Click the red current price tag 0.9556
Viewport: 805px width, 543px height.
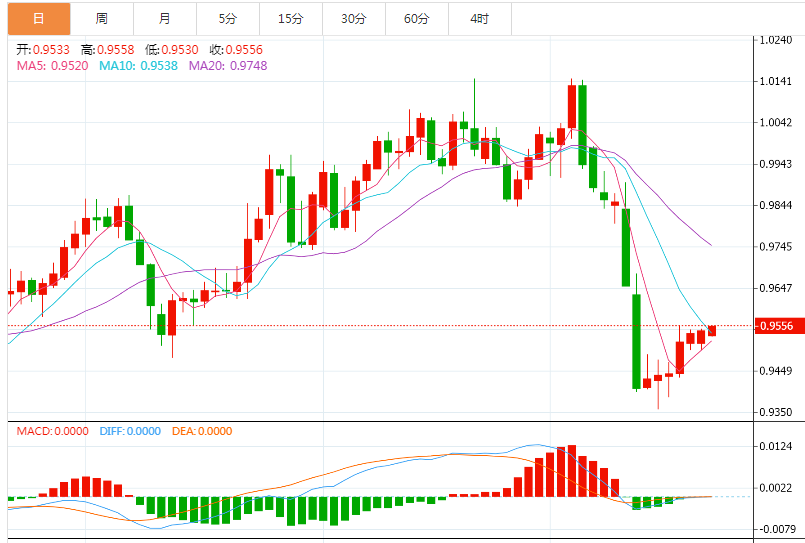[779, 326]
